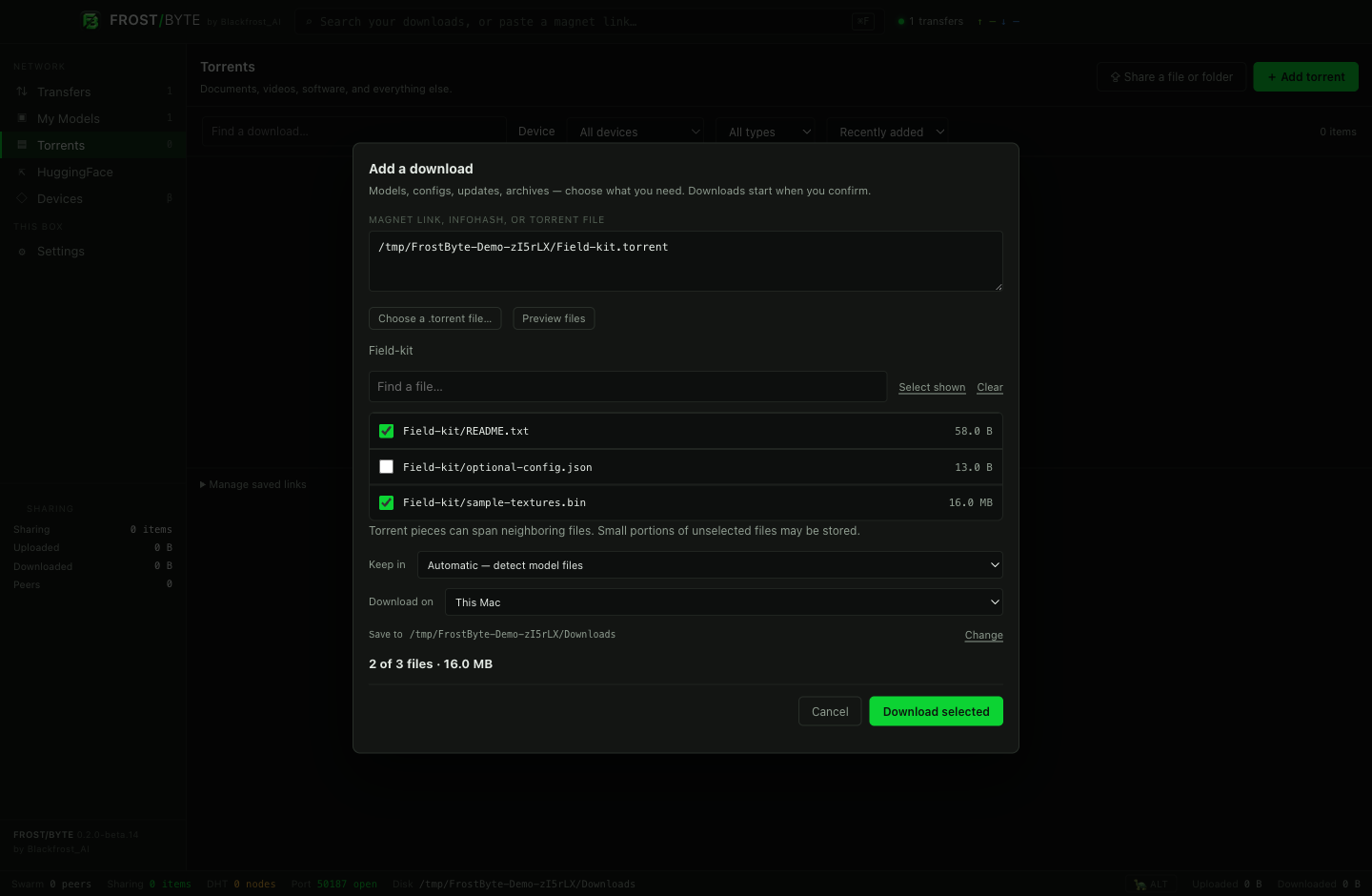Click the 2 of 3 files summary
This screenshot has height=896, width=1372.
coord(431,664)
